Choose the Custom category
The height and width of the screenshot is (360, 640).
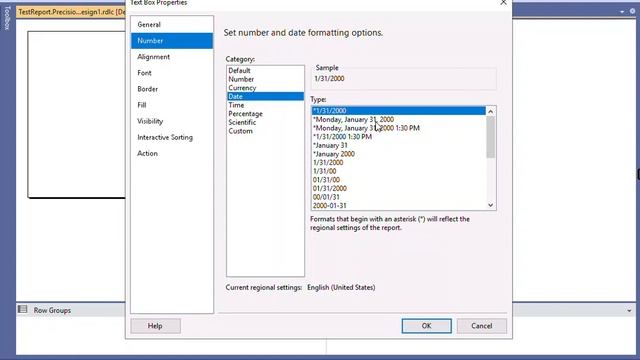[x=265, y=131]
